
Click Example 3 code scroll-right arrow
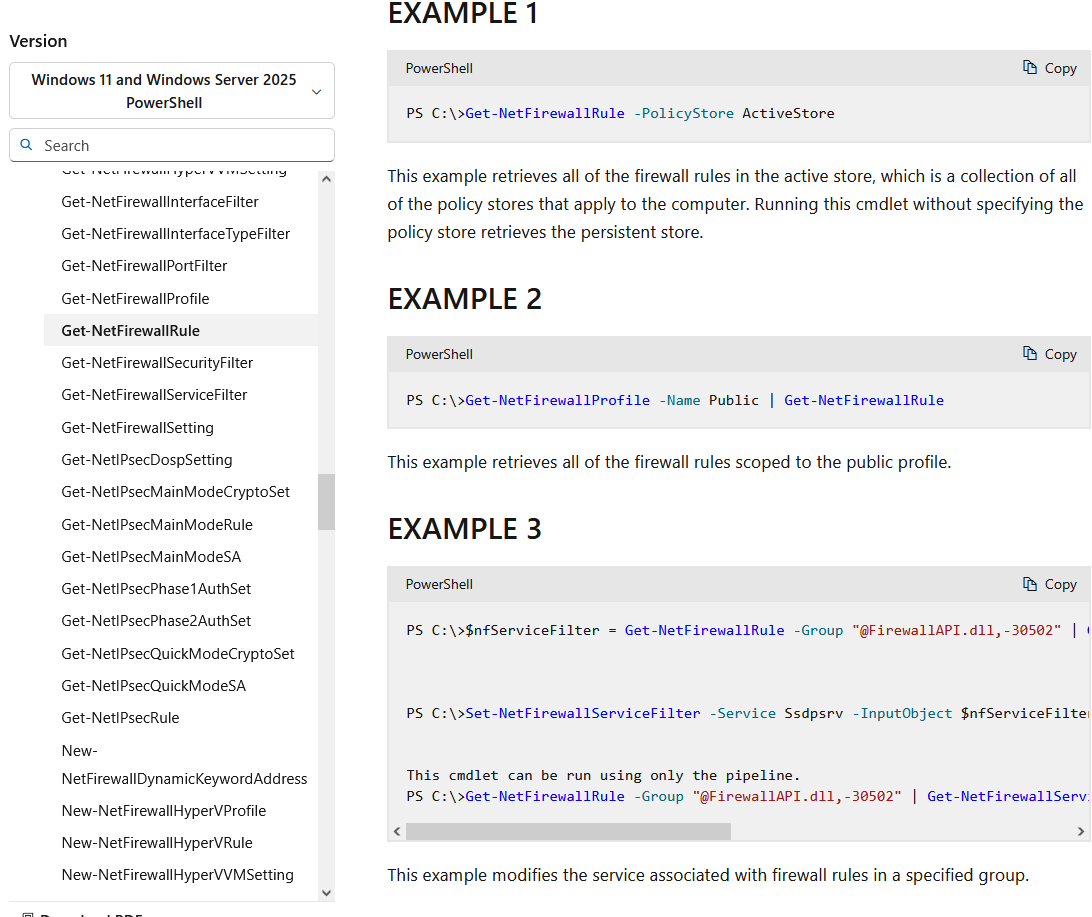(1080, 831)
